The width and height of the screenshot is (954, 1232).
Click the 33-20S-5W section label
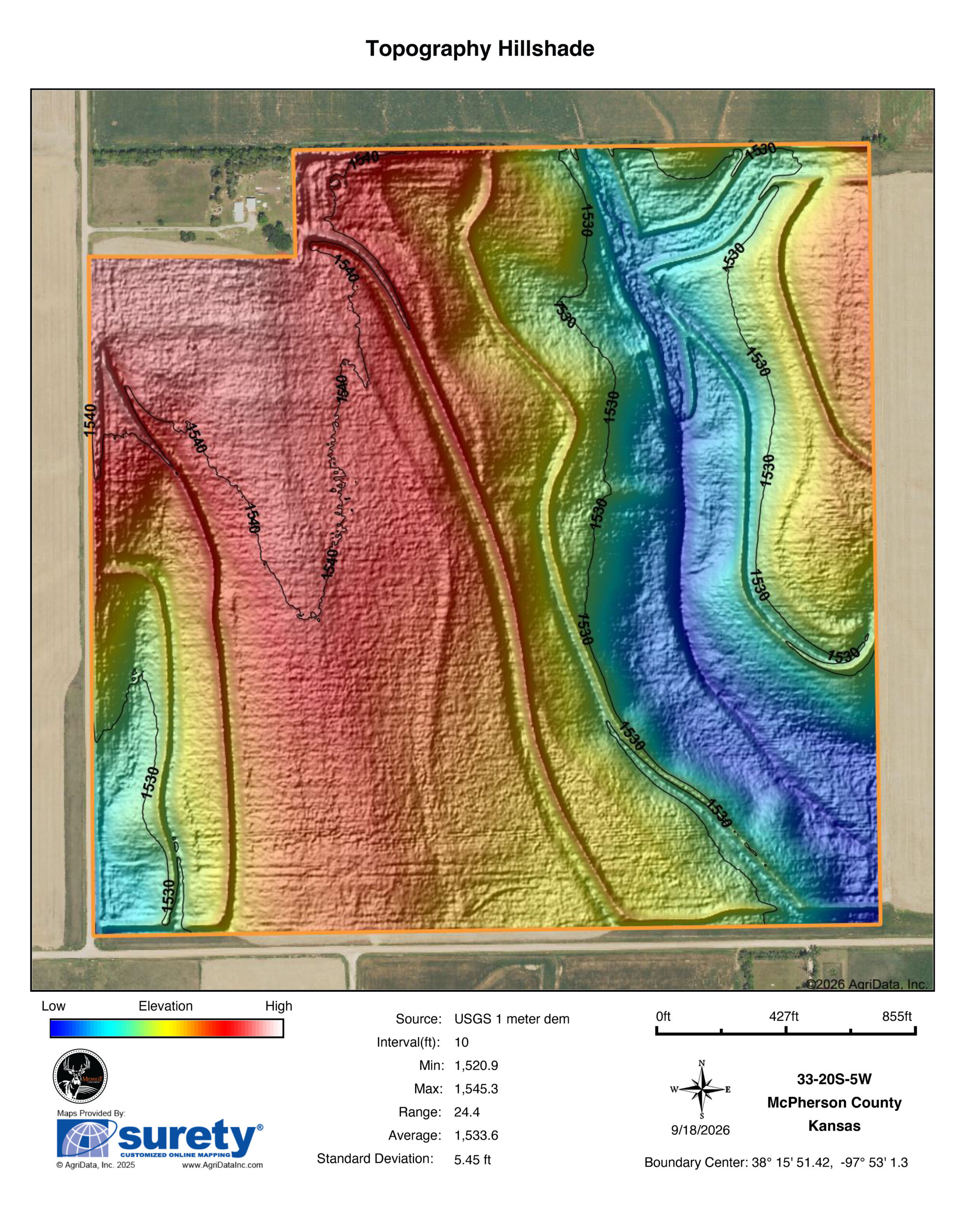click(x=834, y=1079)
